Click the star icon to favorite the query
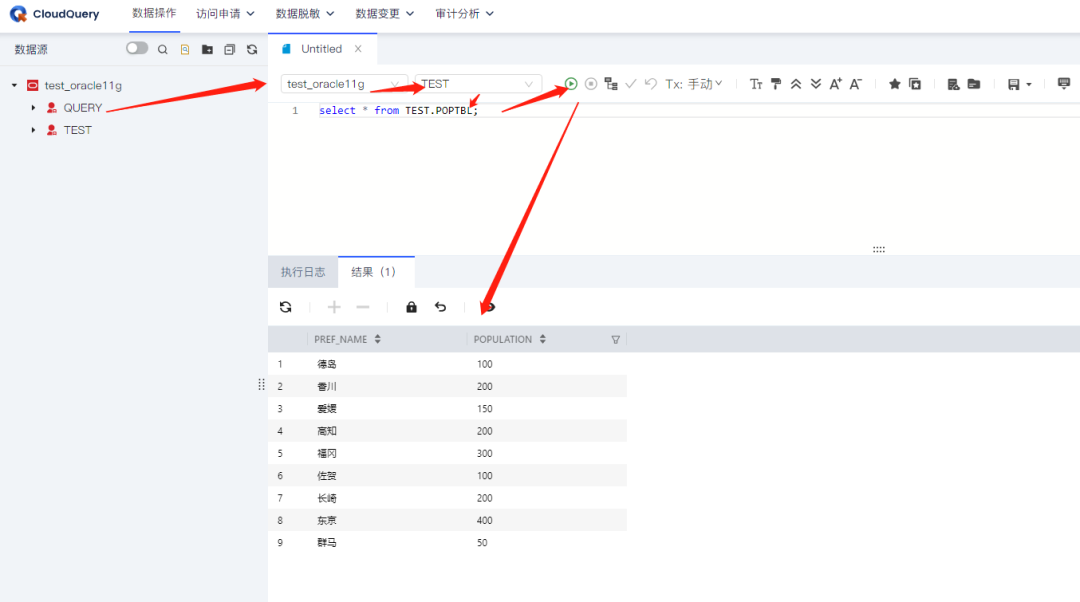The height and width of the screenshot is (602, 1080). coord(893,84)
